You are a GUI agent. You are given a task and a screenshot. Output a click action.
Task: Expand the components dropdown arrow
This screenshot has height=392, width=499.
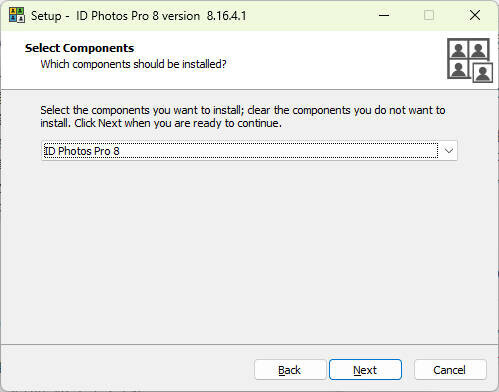tap(449, 151)
